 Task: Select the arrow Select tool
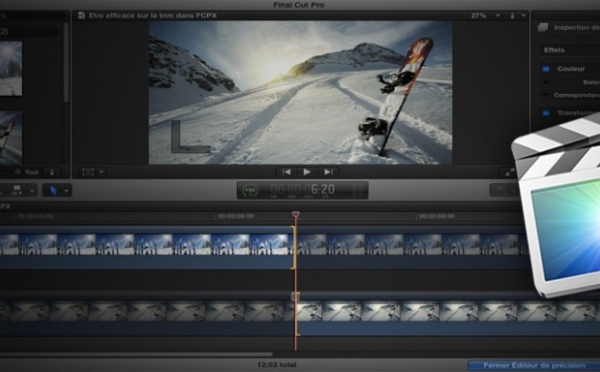54,190
